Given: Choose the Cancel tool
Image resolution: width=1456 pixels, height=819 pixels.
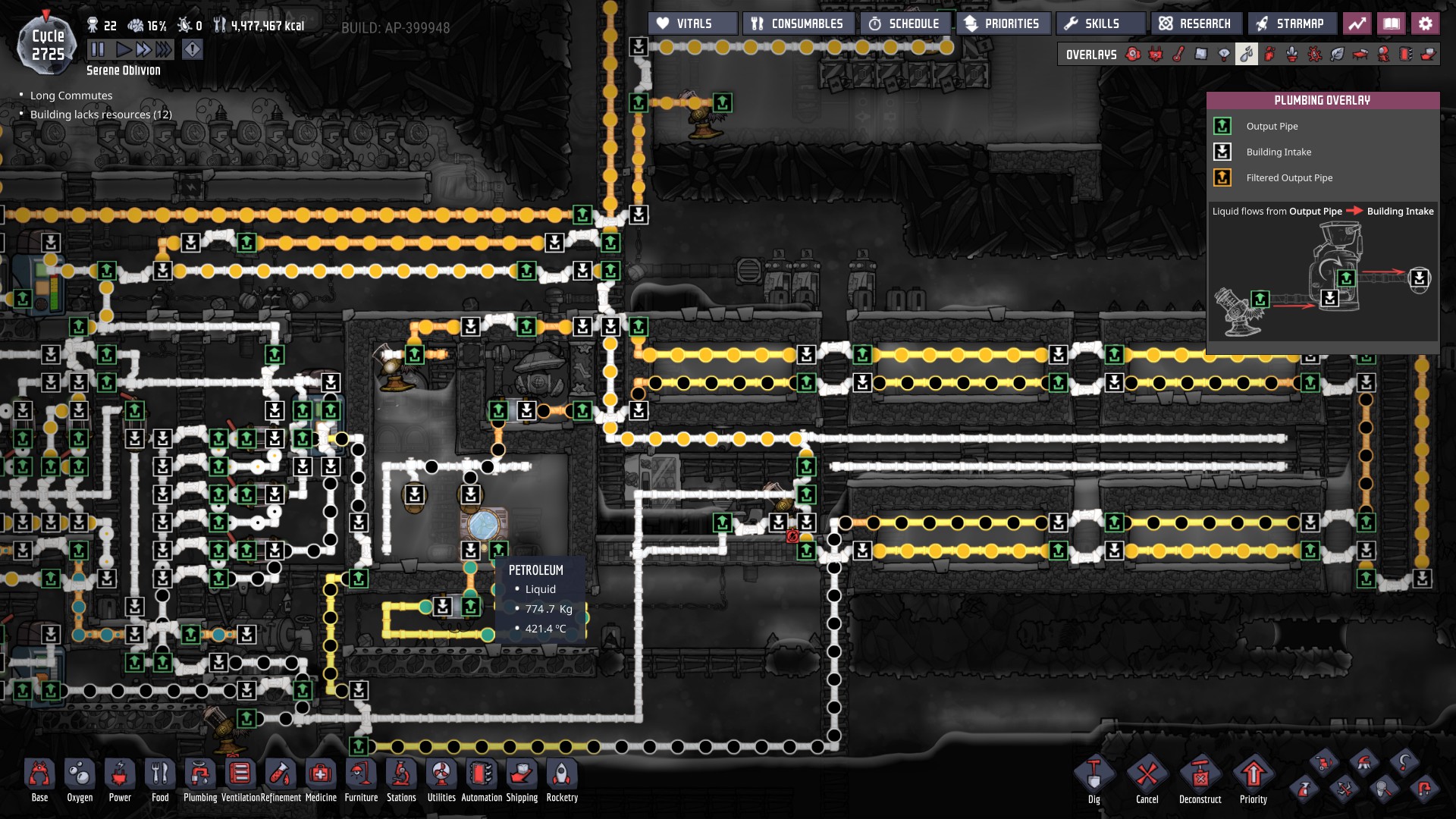Looking at the screenshot, I should click(x=1147, y=775).
